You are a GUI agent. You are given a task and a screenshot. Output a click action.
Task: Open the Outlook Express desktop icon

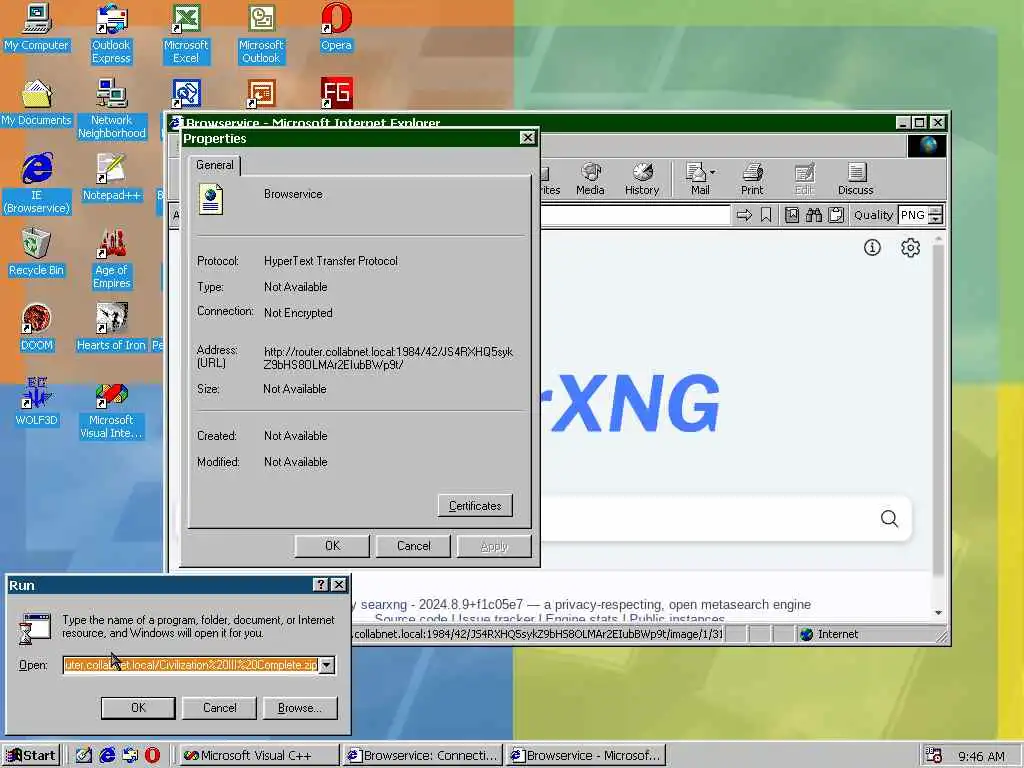pos(111,34)
